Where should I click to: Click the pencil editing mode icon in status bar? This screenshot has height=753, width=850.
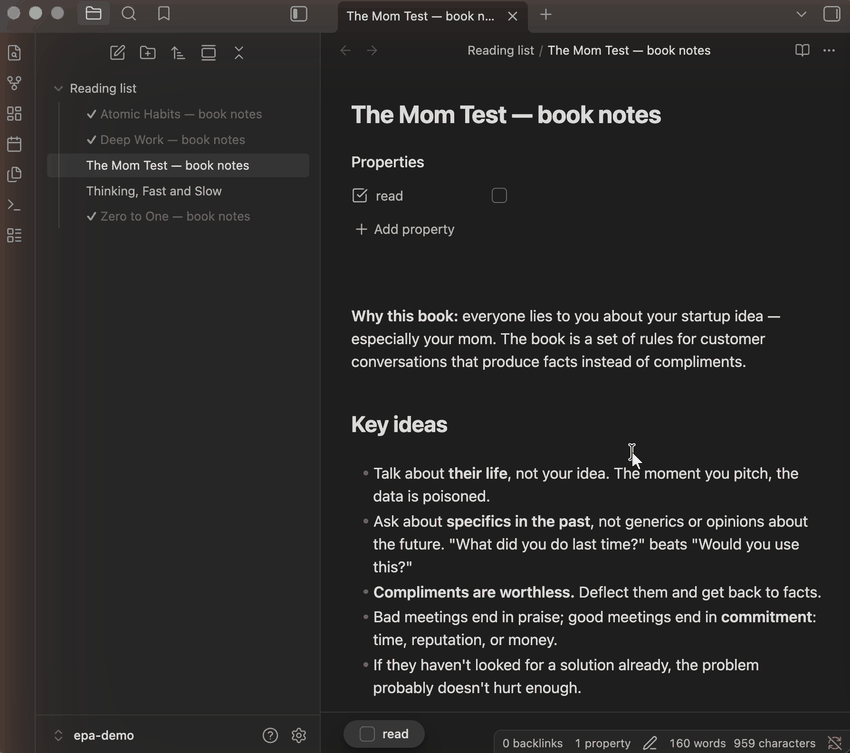(650, 743)
